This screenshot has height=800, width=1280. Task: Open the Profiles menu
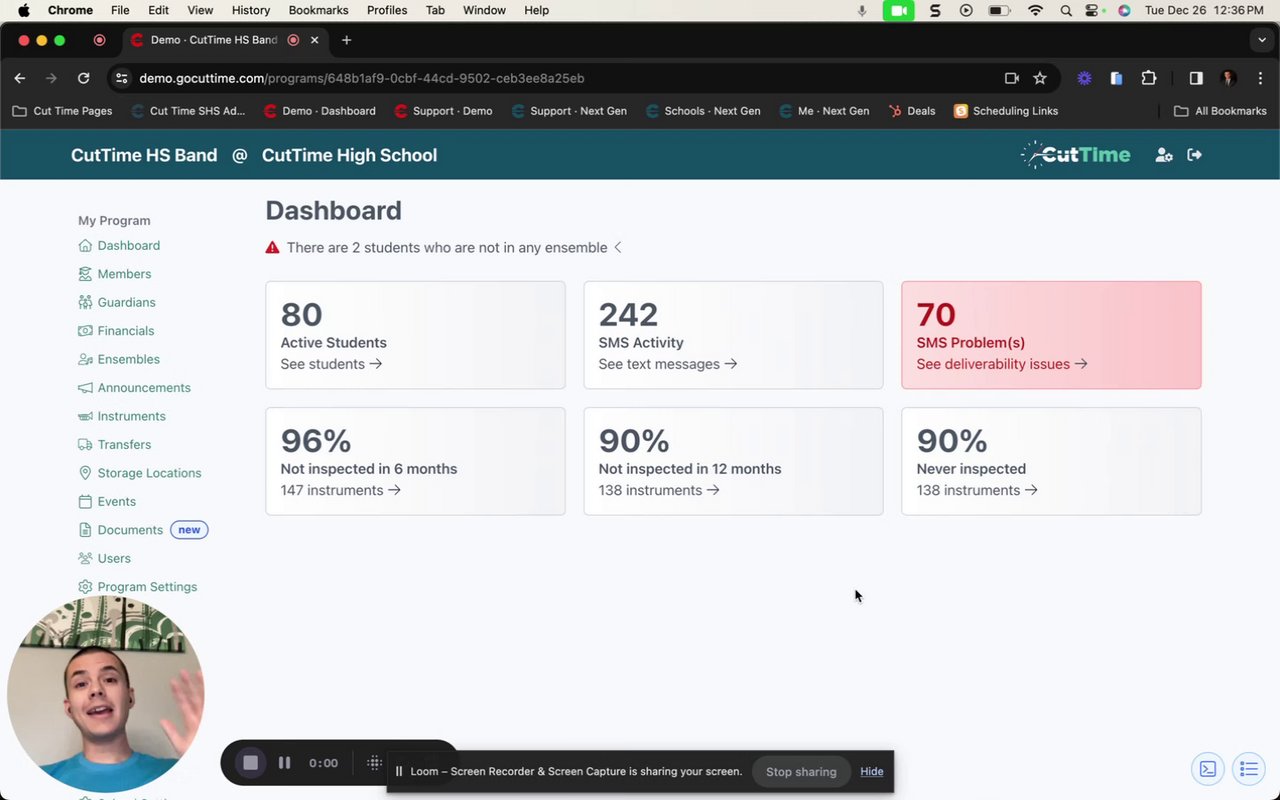(387, 10)
